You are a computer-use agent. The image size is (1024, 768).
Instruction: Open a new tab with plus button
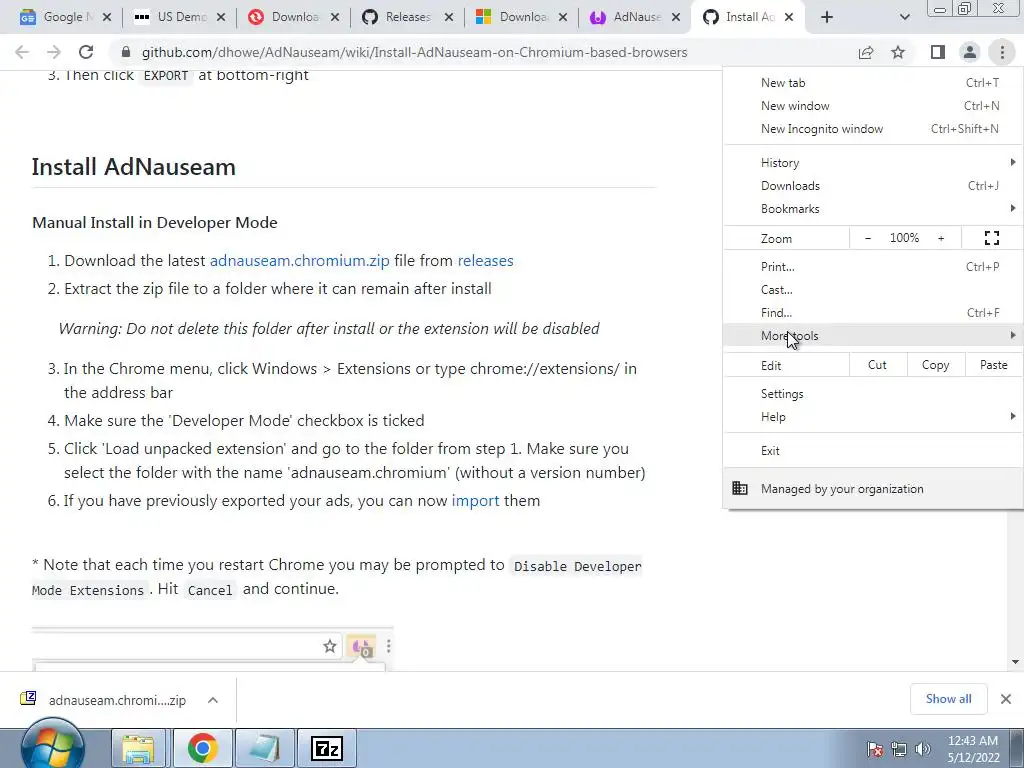point(827,17)
